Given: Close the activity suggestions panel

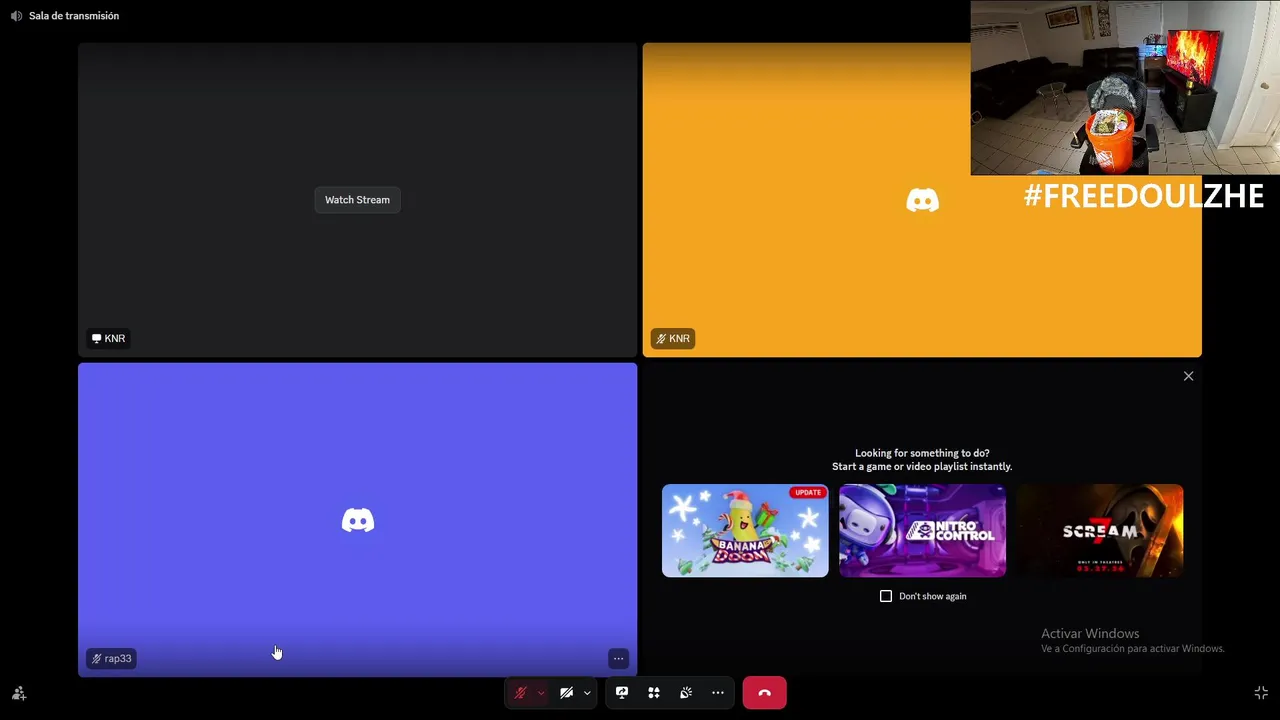Looking at the screenshot, I should point(1188,376).
